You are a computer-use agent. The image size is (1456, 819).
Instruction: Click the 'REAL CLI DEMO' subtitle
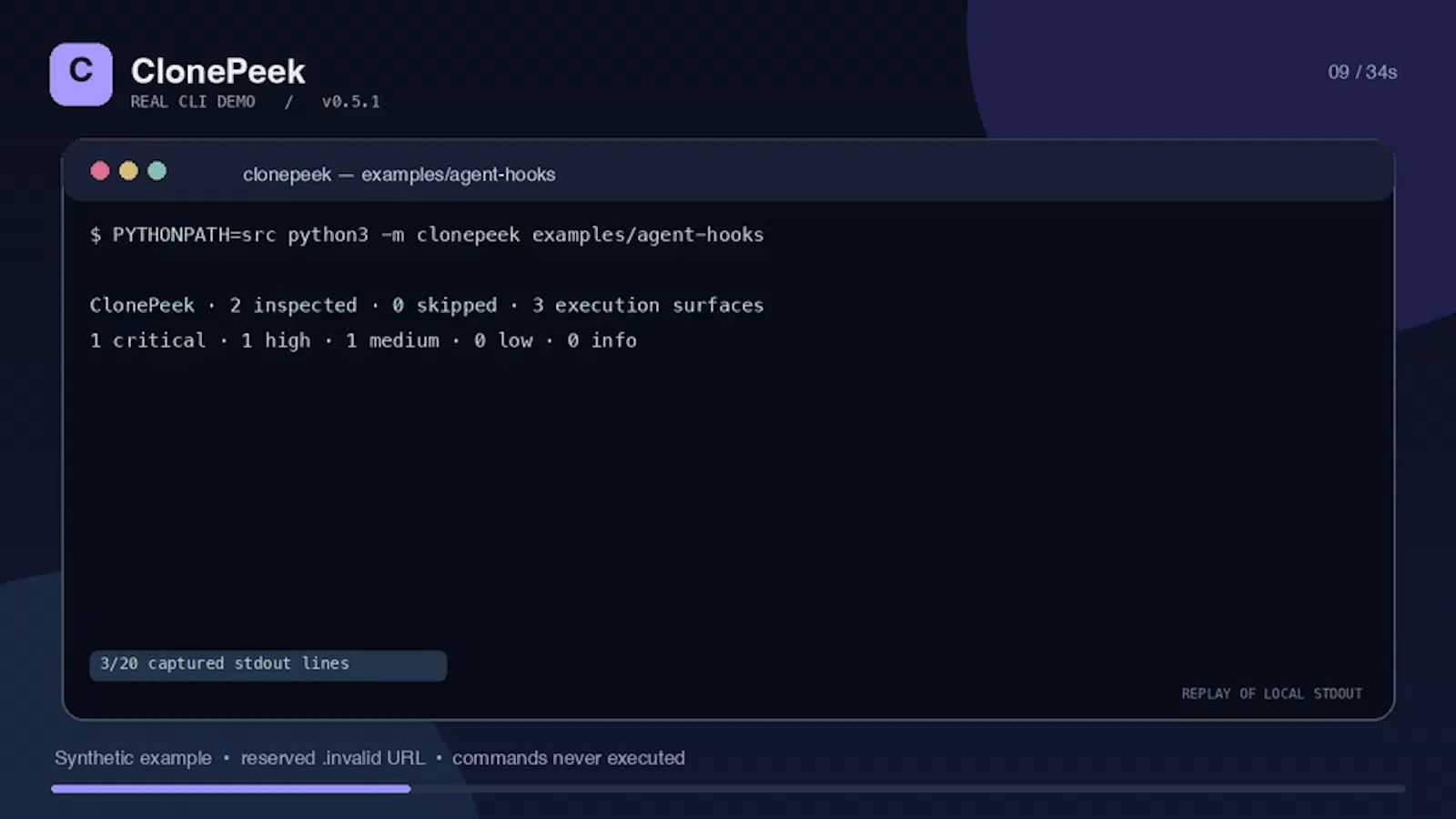pyautogui.click(x=193, y=102)
